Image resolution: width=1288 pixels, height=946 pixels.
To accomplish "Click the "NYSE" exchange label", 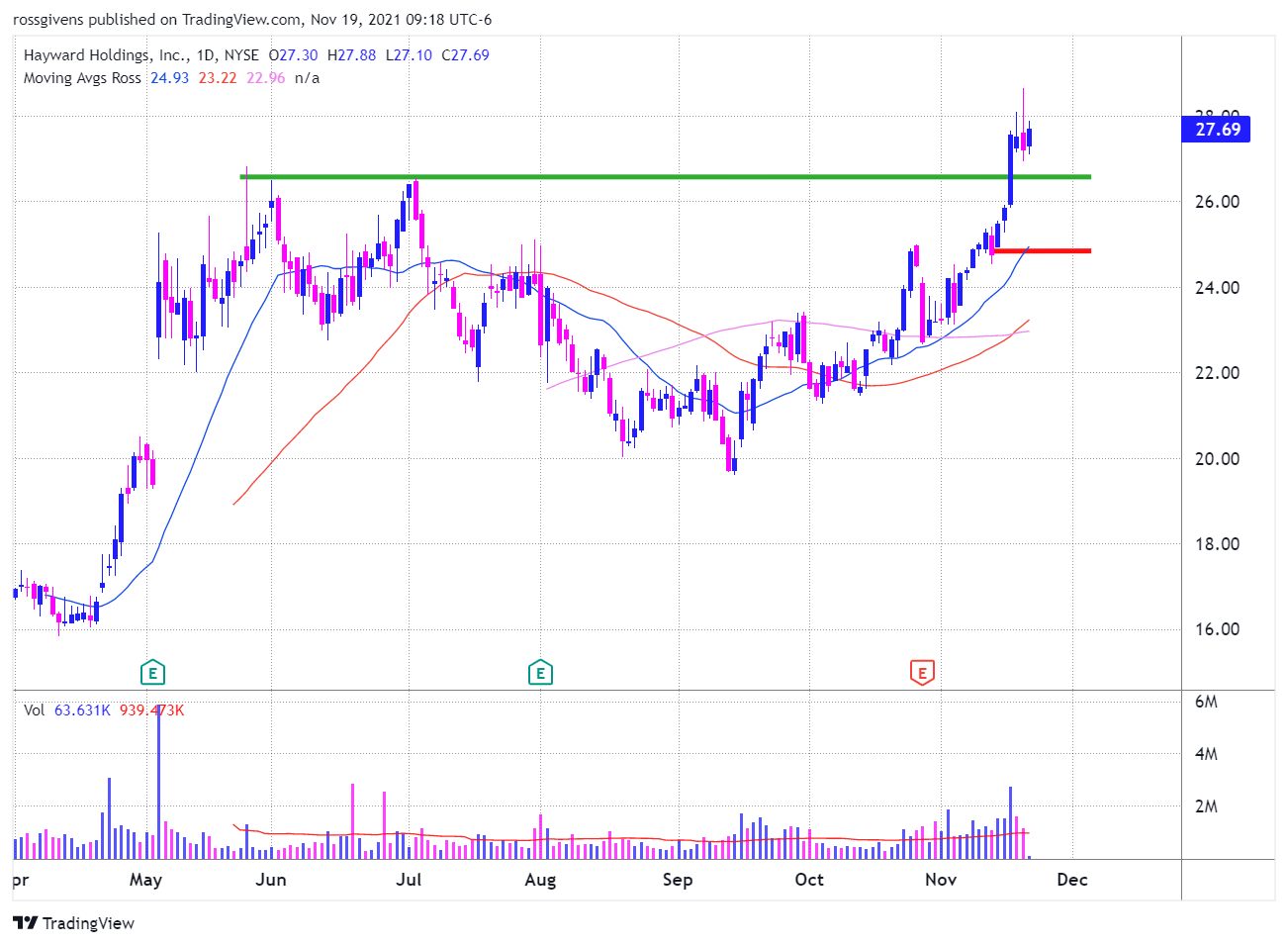I will tap(241, 55).
